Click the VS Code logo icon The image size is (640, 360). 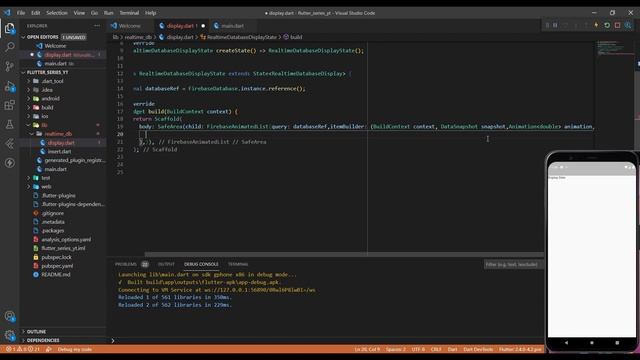pyautogui.click(x=7, y=13)
